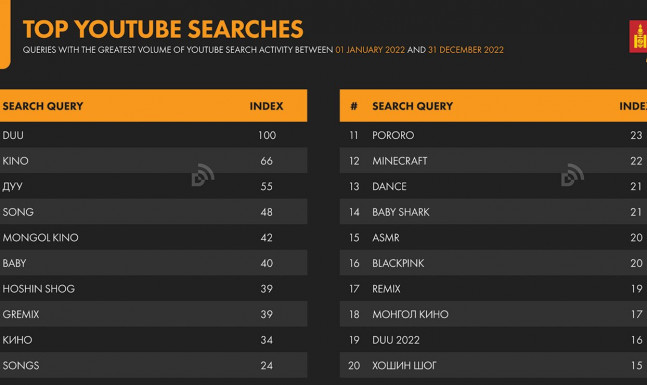Click index value '34'
This screenshot has width=647, height=385.
click(x=267, y=340)
